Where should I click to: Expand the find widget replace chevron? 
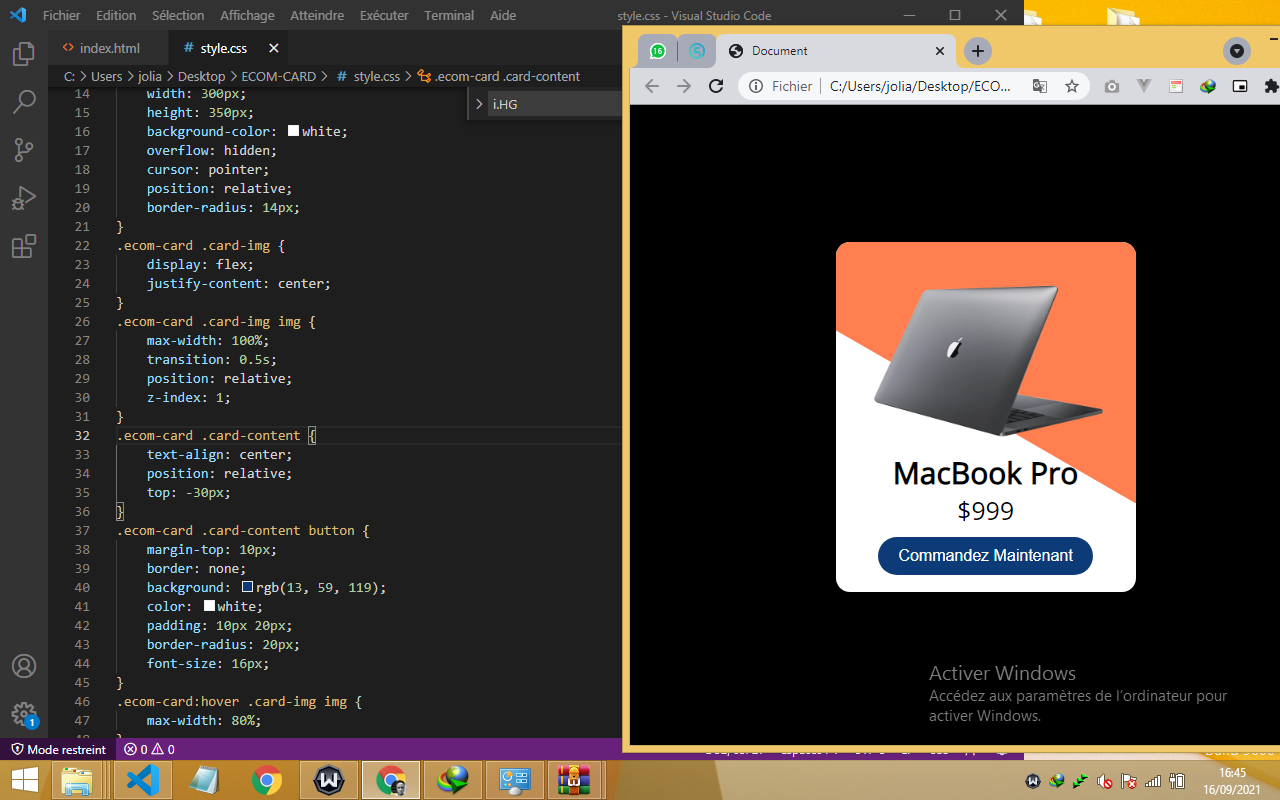[x=479, y=104]
